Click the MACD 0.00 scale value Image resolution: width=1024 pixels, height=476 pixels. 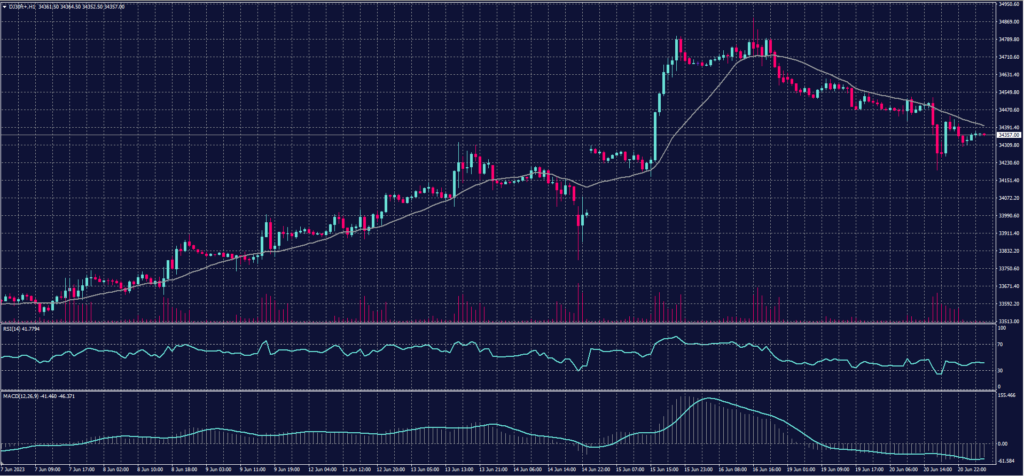point(1002,443)
